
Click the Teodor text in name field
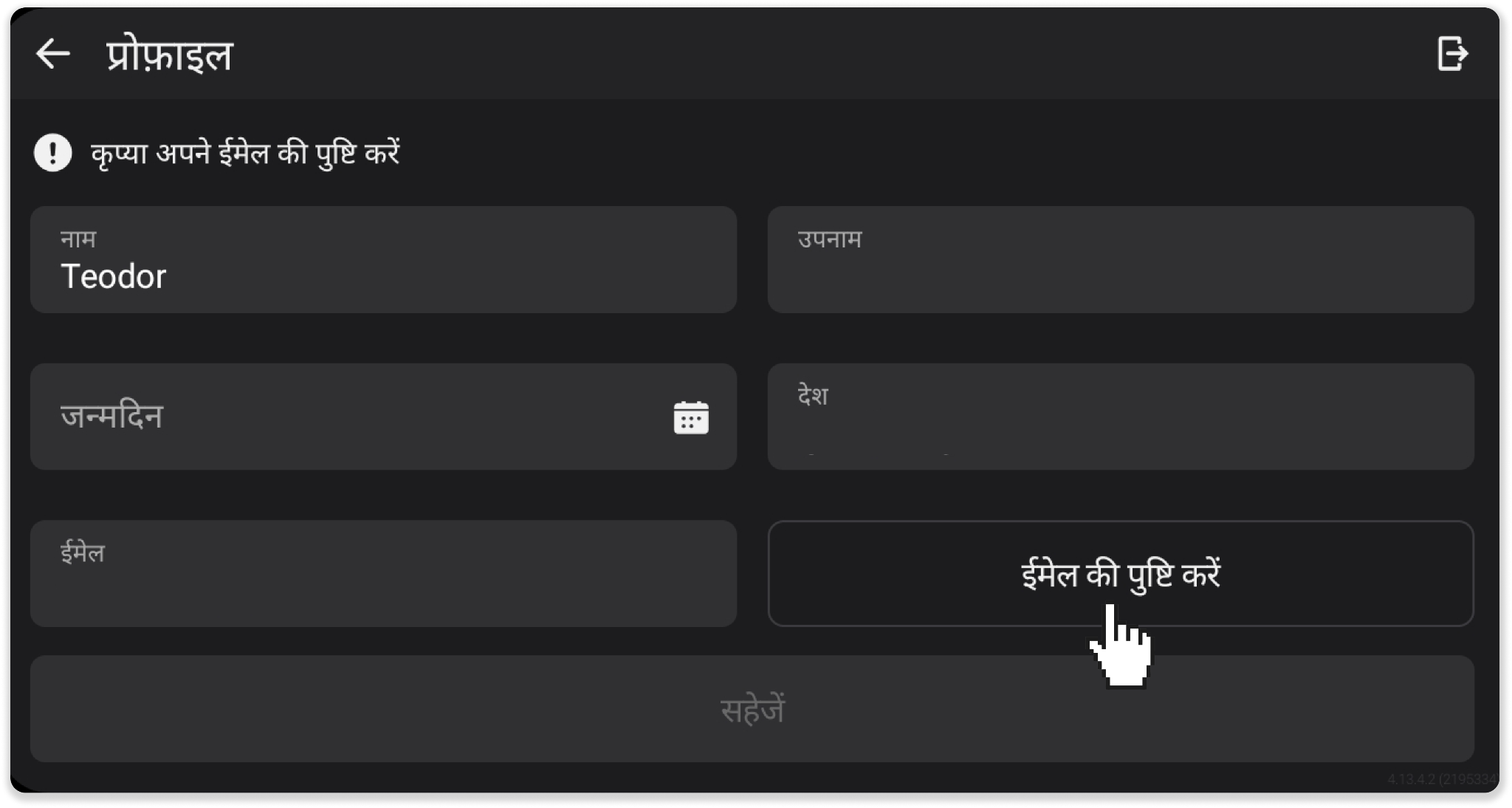[x=114, y=277]
